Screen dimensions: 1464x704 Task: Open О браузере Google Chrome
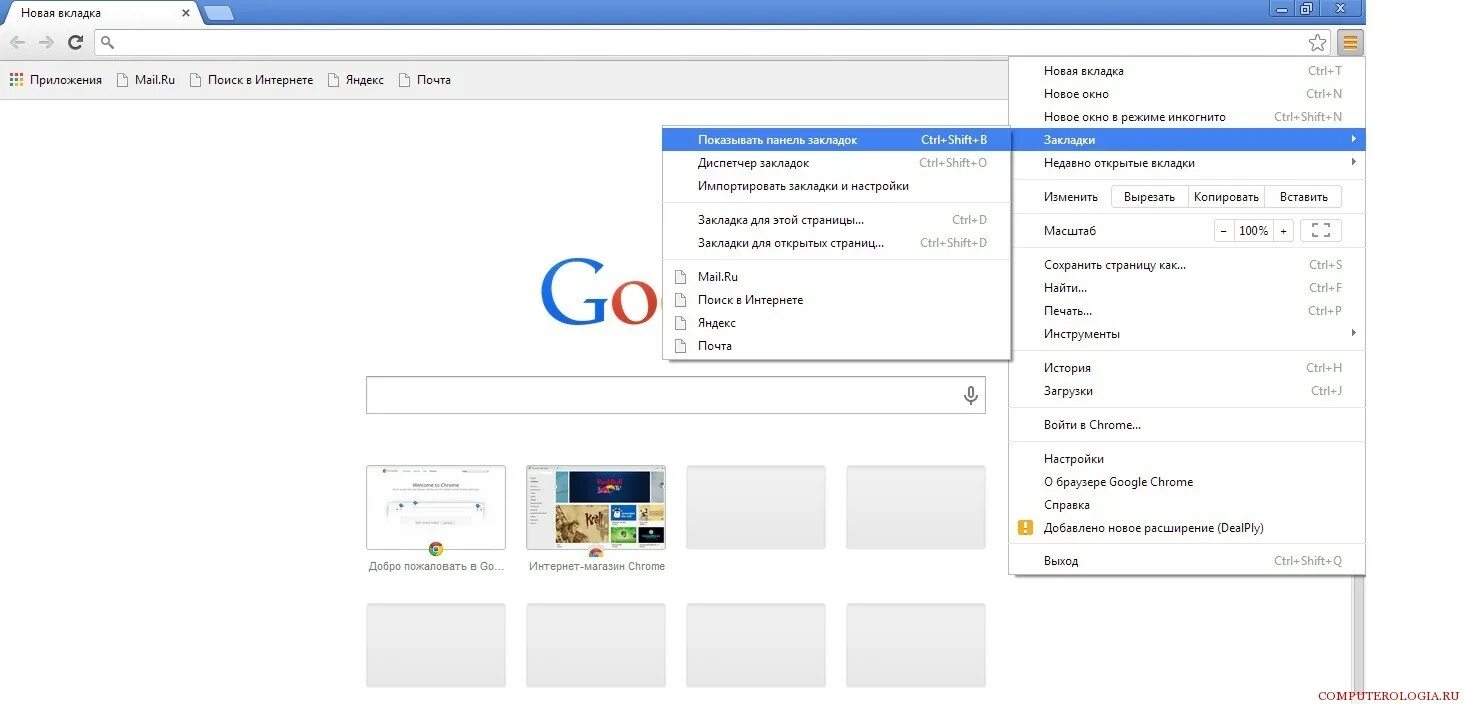click(1187, 482)
